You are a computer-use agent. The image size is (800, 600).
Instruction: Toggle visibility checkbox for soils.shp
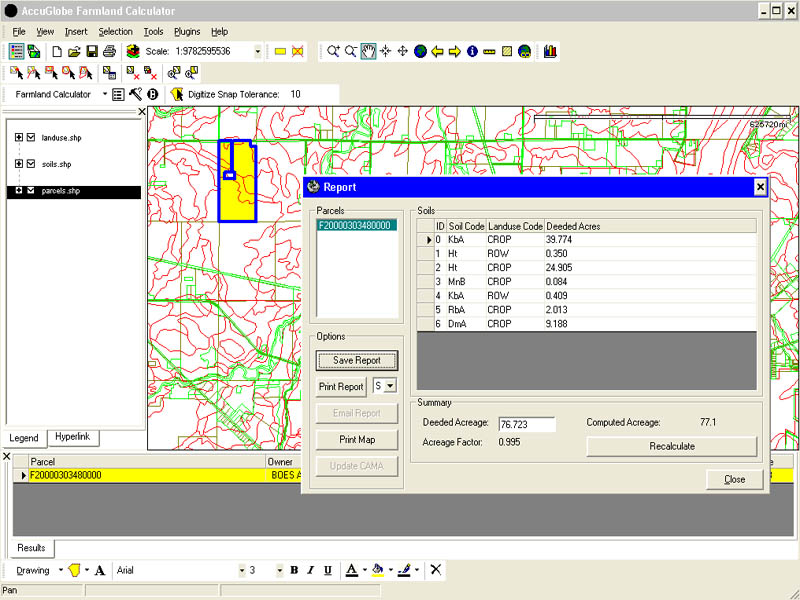click(31, 164)
